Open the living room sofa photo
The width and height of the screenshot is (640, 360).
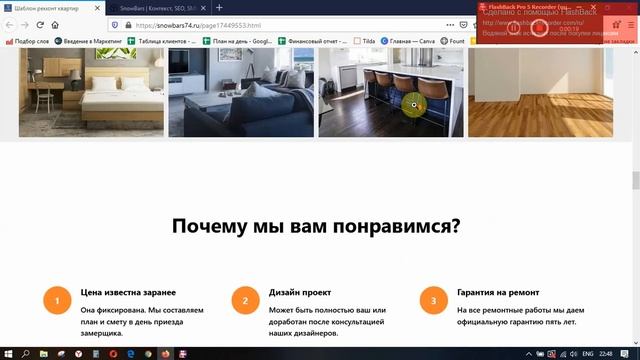(x=241, y=92)
